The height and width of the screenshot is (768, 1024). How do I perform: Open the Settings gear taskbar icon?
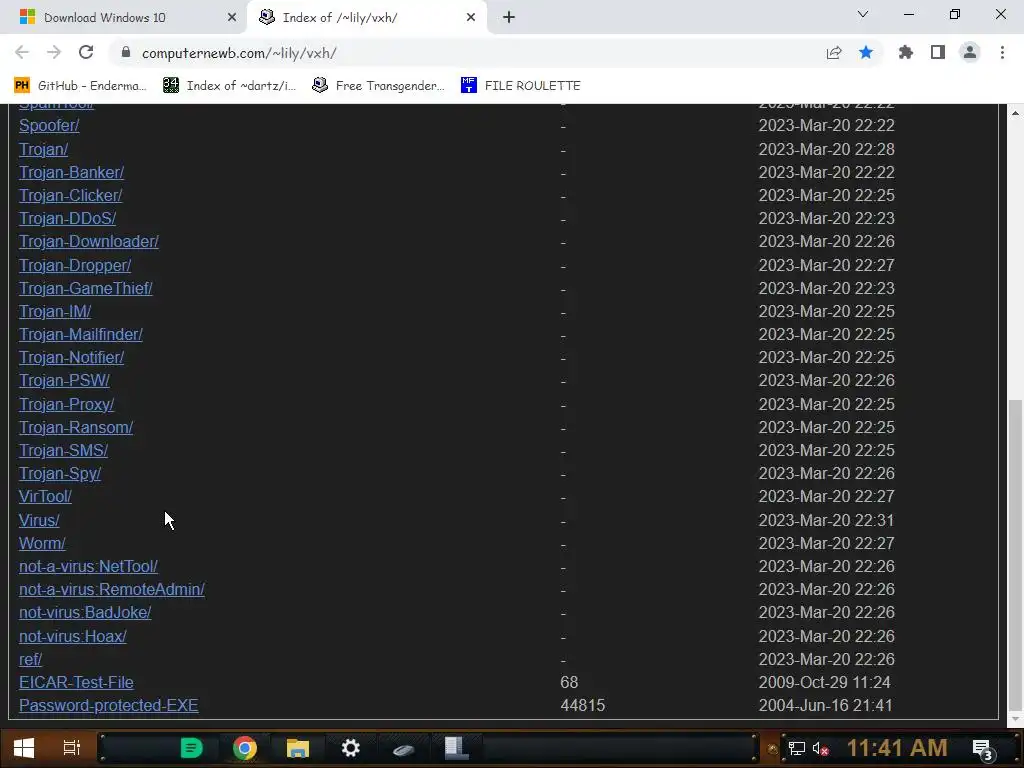pos(351,748)
